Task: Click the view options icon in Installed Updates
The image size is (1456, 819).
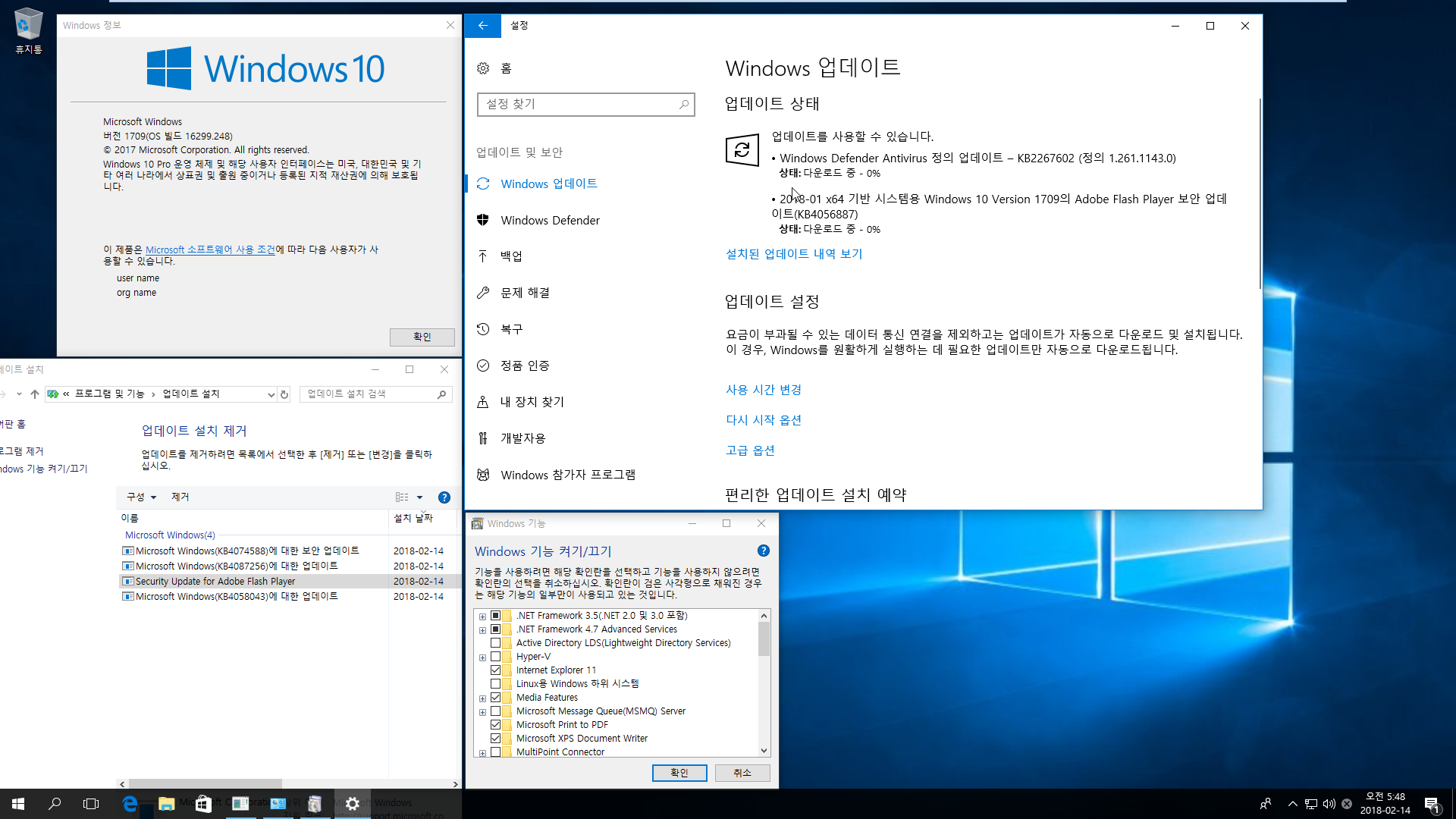Action: click(x=402, y=497)
